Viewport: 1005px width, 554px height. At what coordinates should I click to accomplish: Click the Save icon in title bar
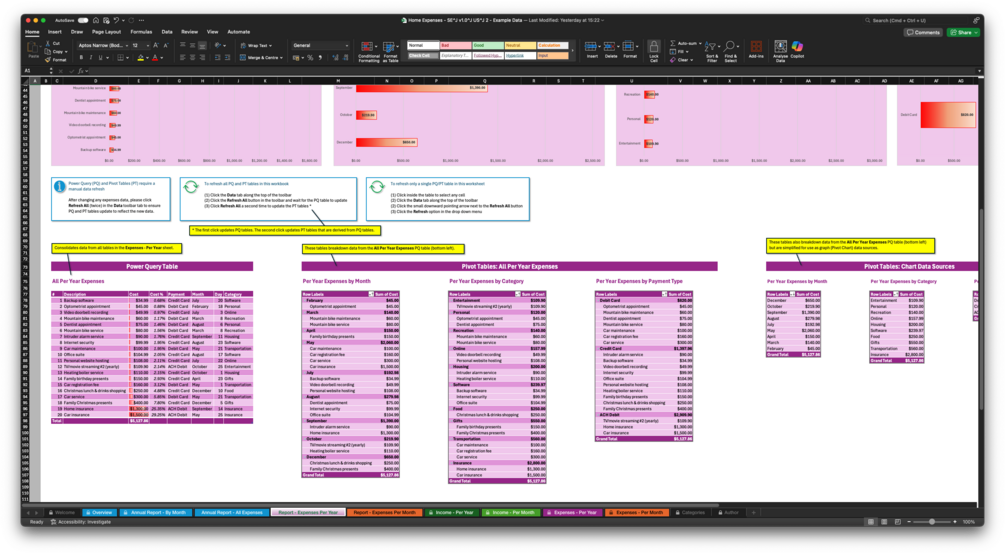pyautogui.click(x=106, y=21)
